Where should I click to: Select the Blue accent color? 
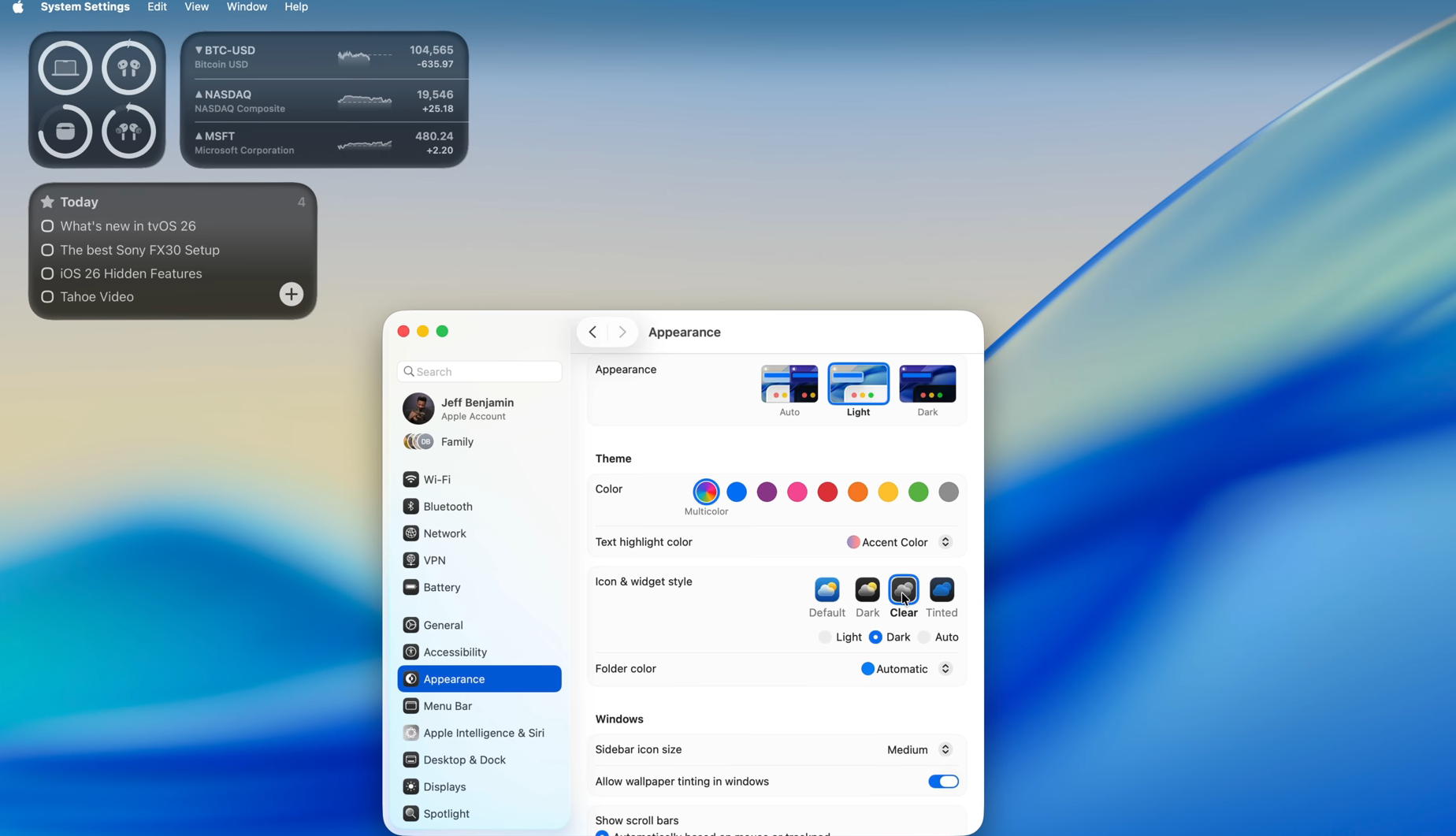737,492
